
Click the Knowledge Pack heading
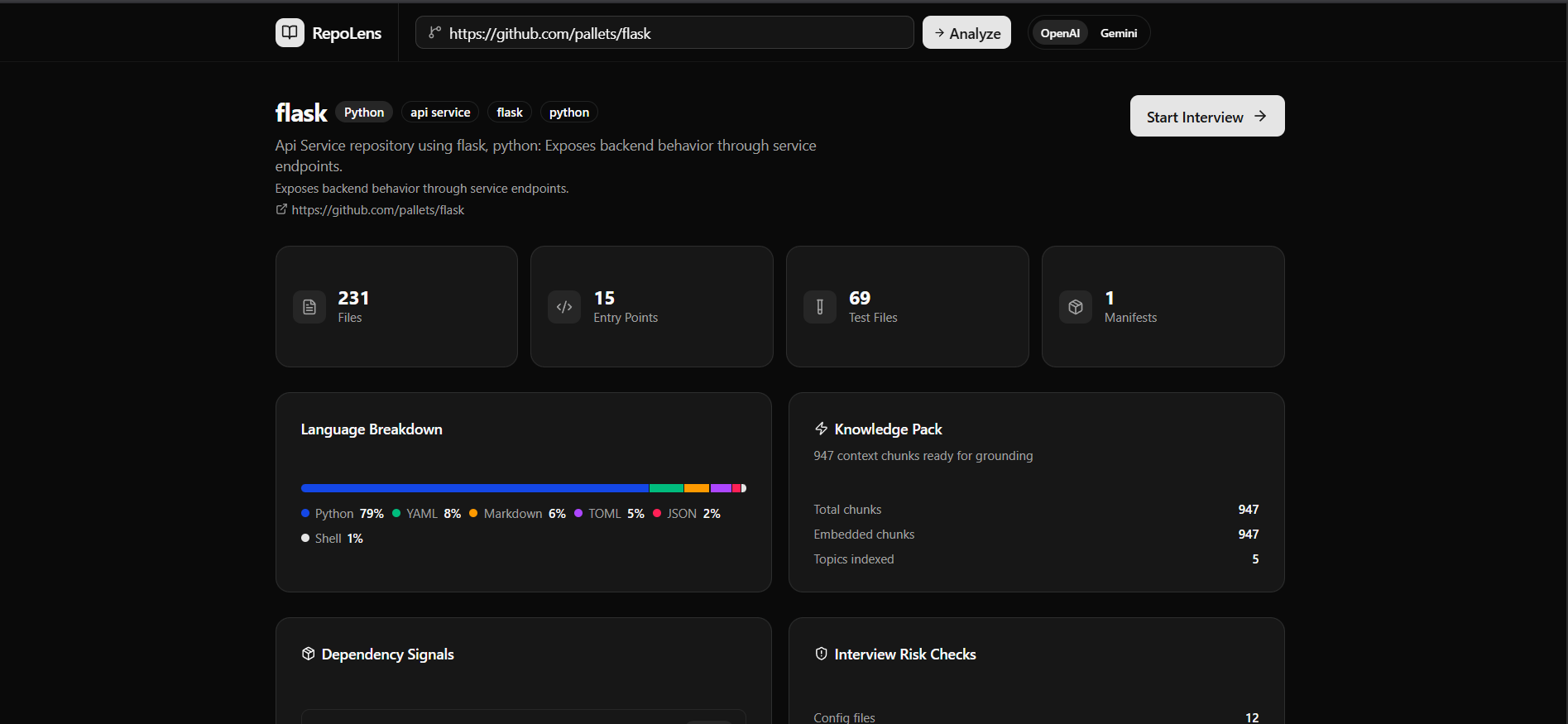point(889,429)
